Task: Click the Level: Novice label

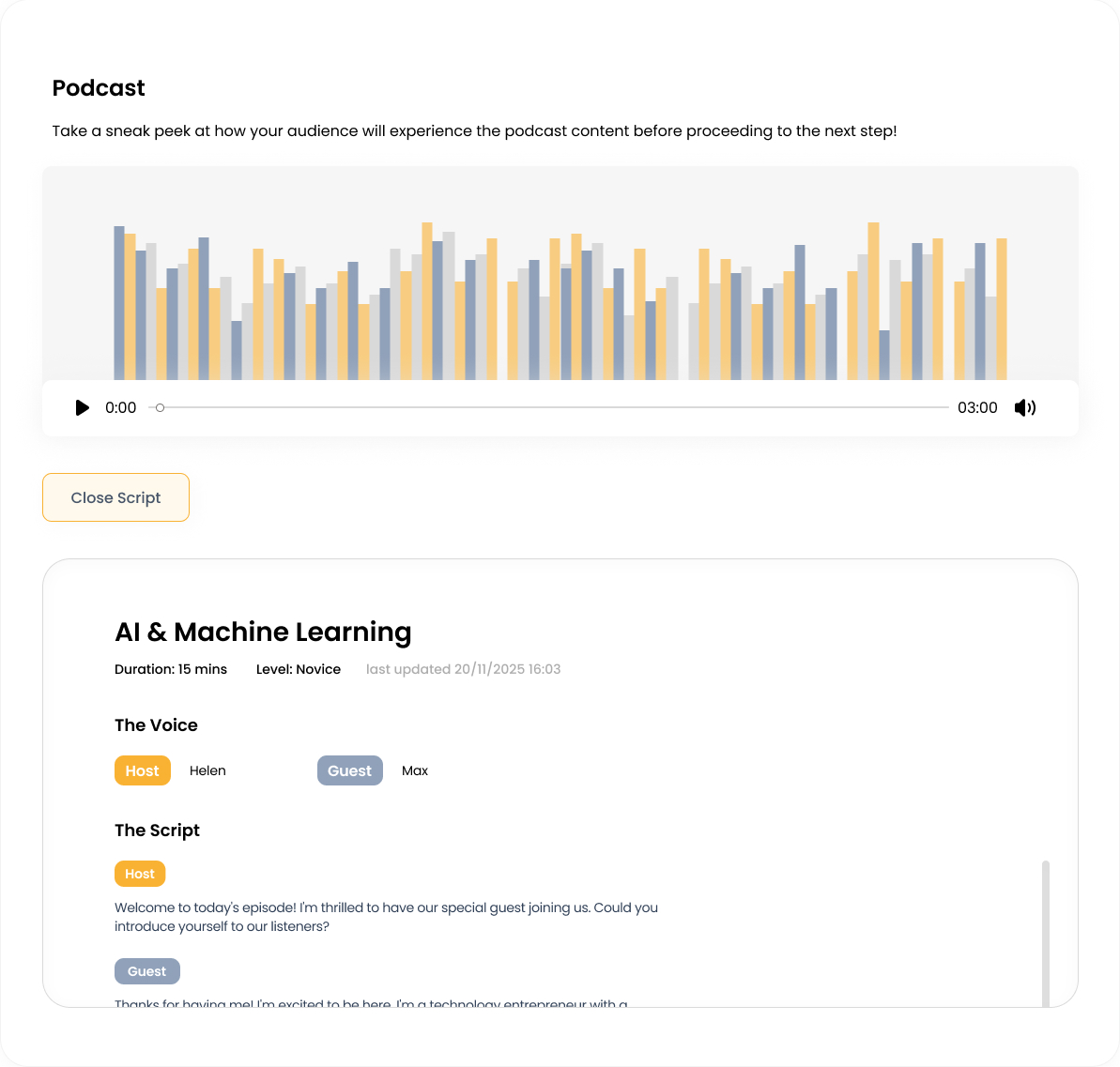Action: pyautogui.click(x=299, y=669)
